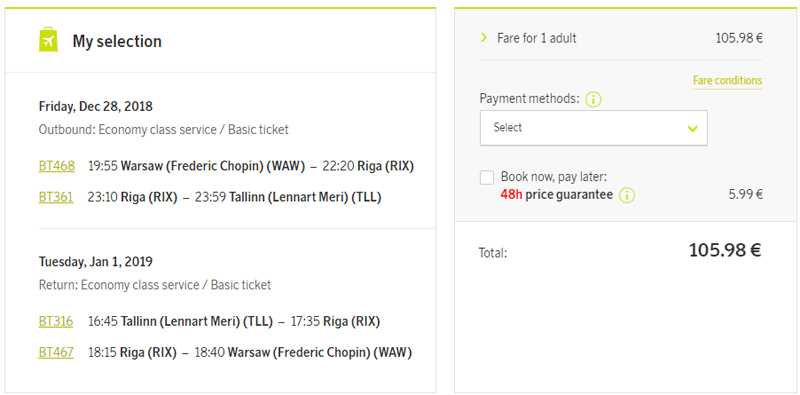This screenshot has width=800, height=395.
Task: Open flight BT468 details link
Action: click(x=57, y=166)
